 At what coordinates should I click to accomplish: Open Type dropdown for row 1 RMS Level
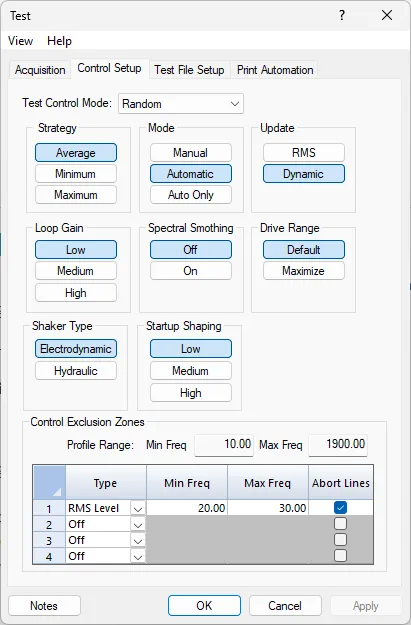pos(138,508)
